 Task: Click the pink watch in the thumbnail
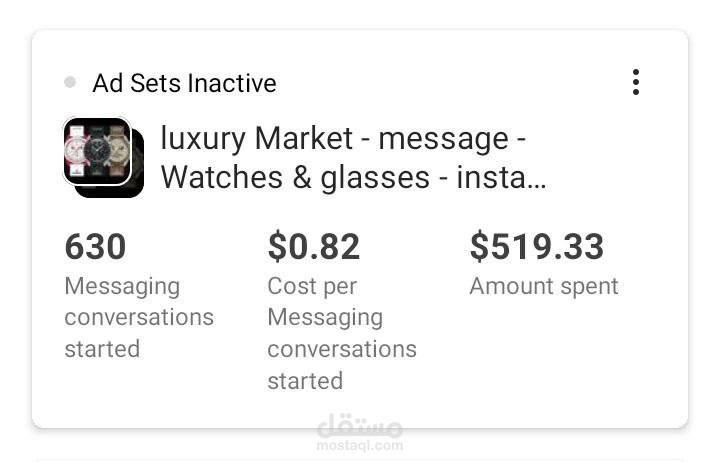pos(76,151)
